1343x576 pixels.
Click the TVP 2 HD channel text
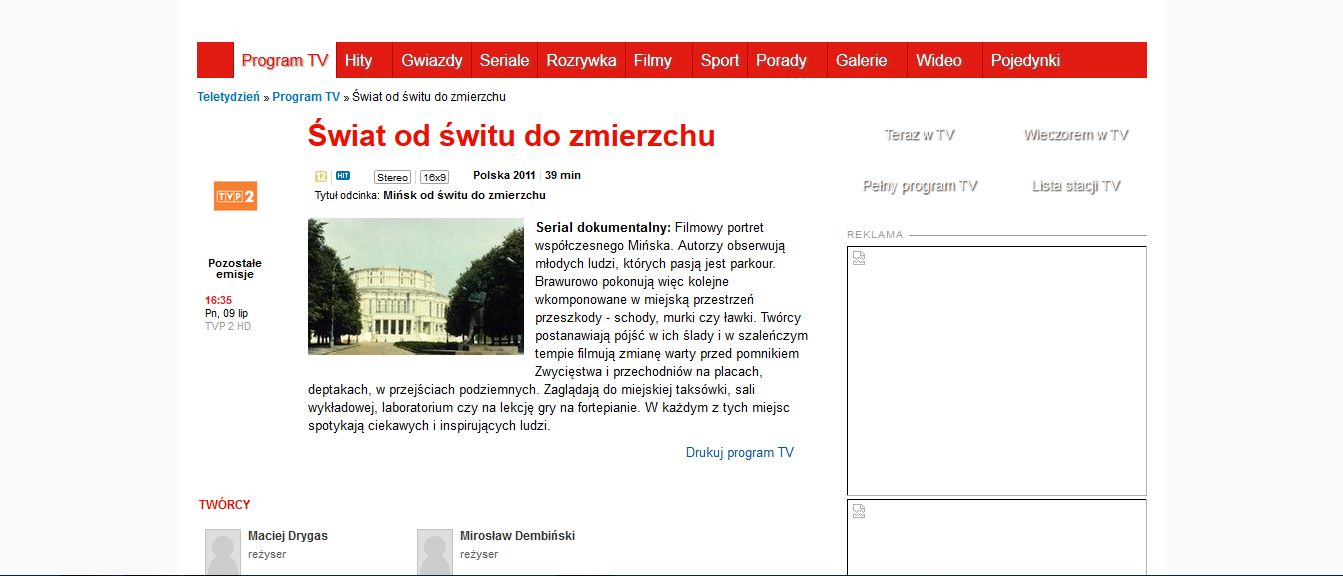tap(228, 326)
